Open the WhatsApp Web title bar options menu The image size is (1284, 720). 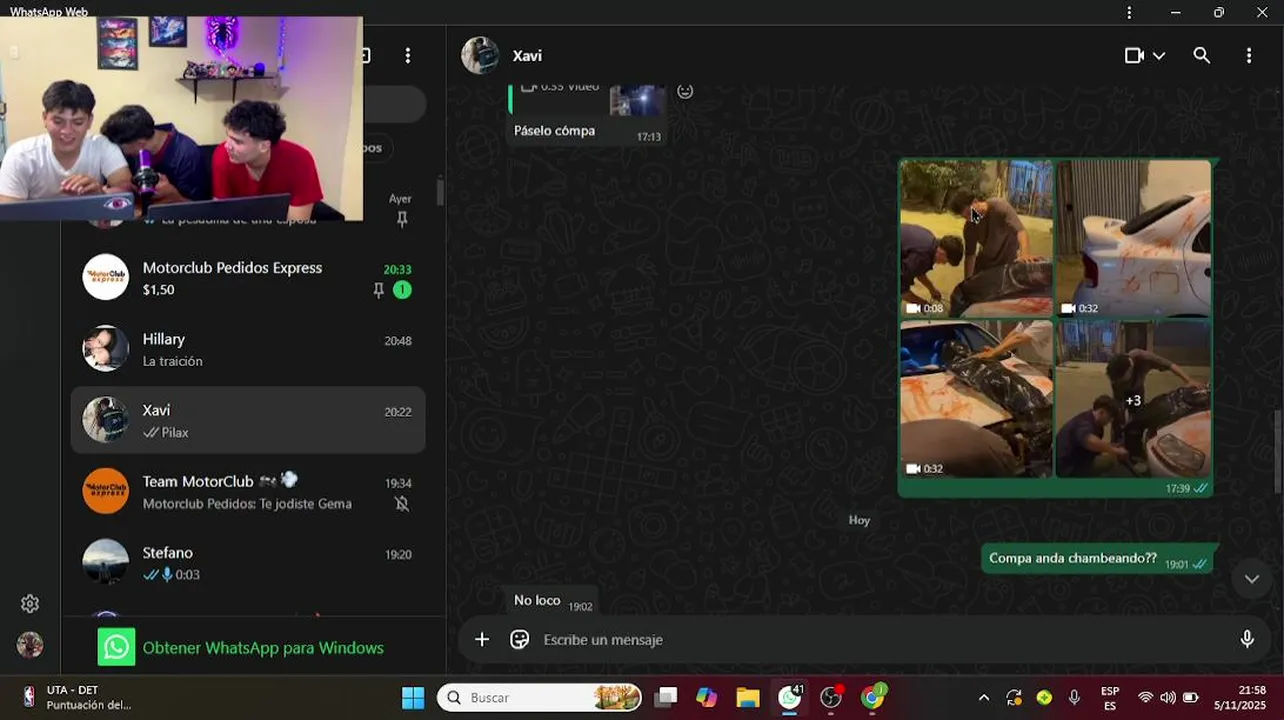point(1129,12)
